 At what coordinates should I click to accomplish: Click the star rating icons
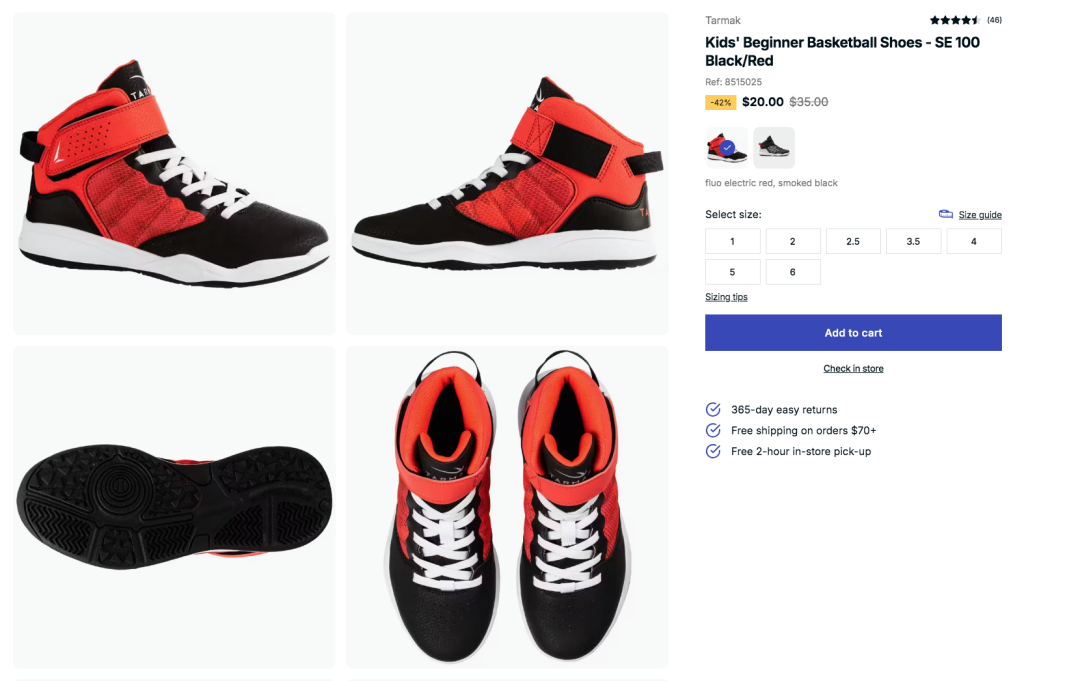tap(955, 20)
